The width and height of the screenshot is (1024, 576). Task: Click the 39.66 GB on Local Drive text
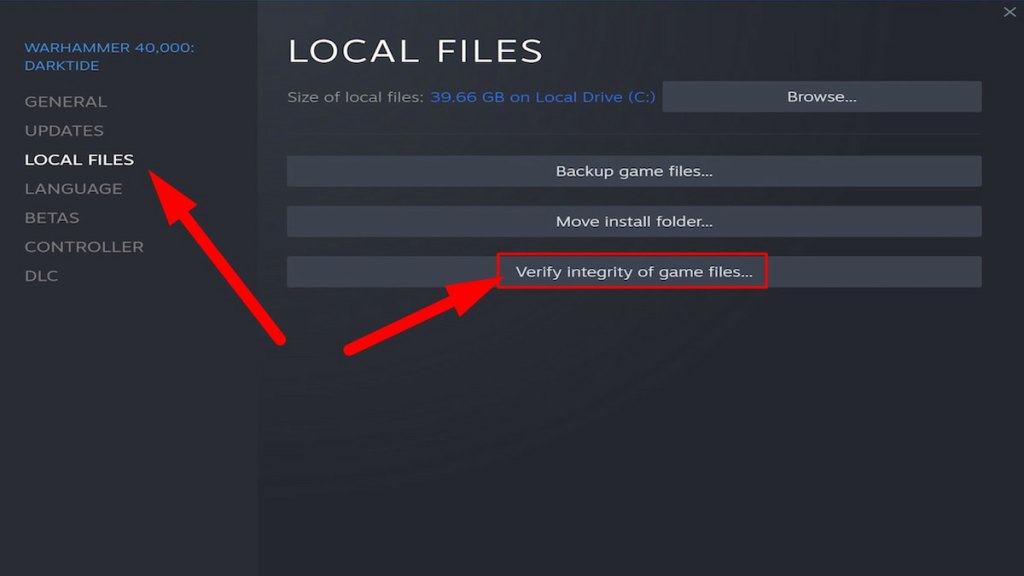[x=542, y=97]
